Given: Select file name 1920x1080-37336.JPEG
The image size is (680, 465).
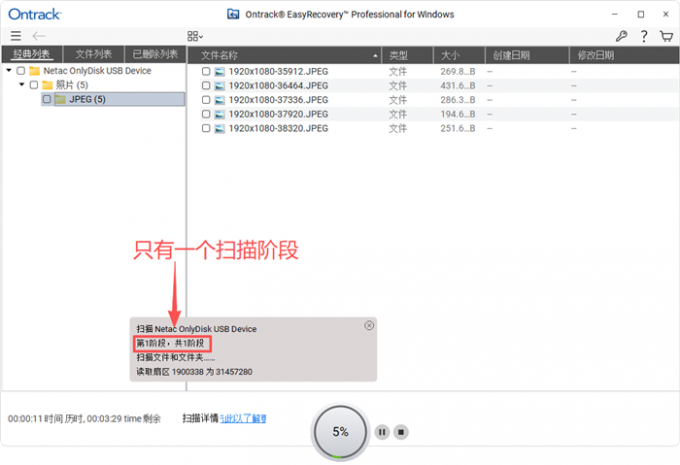Looking at the screenshot, I should (x=278, y=100).
